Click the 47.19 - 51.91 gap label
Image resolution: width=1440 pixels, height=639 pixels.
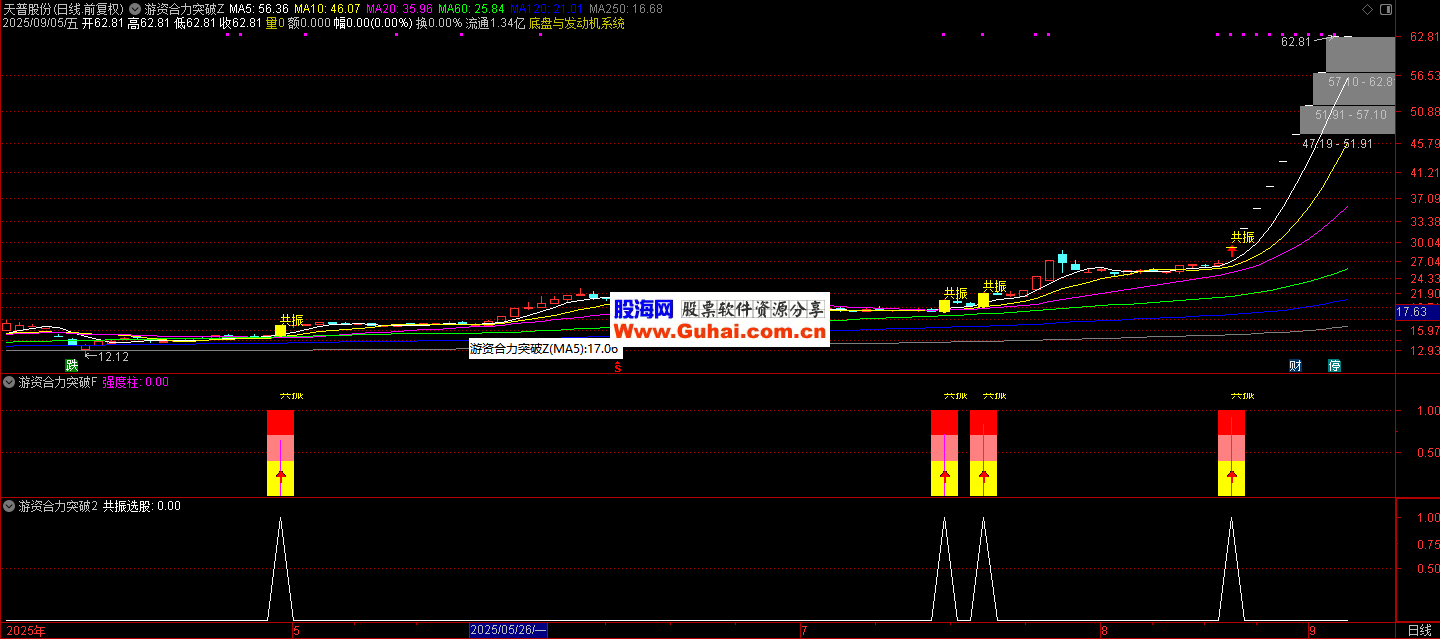click(1337, 144)
